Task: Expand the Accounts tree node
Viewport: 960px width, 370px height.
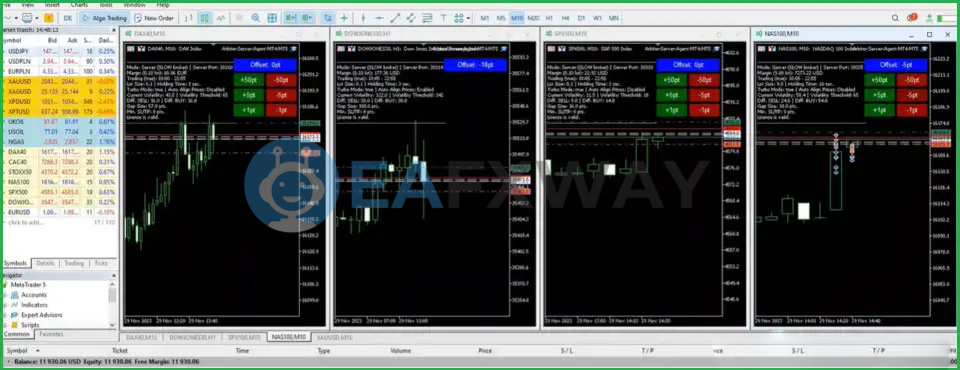Action: pos(6,295)
